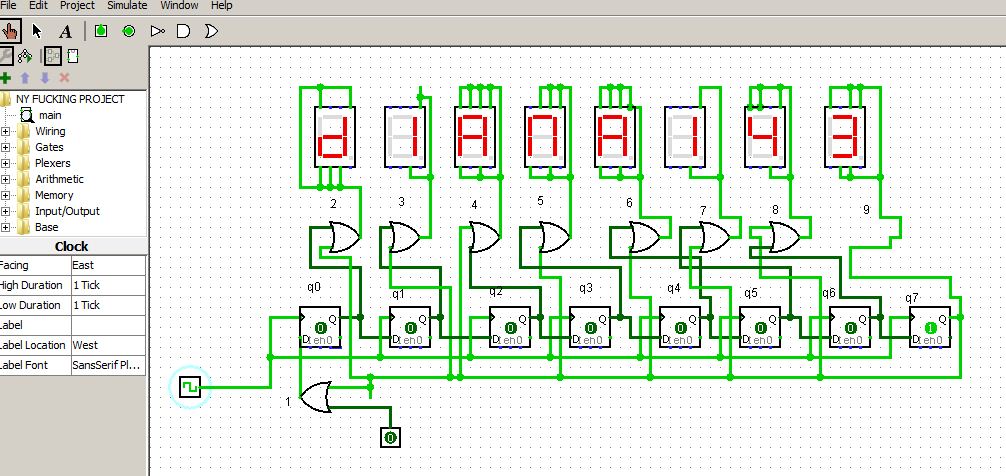Expand the Wiring library folder

[x=5, y=131]
